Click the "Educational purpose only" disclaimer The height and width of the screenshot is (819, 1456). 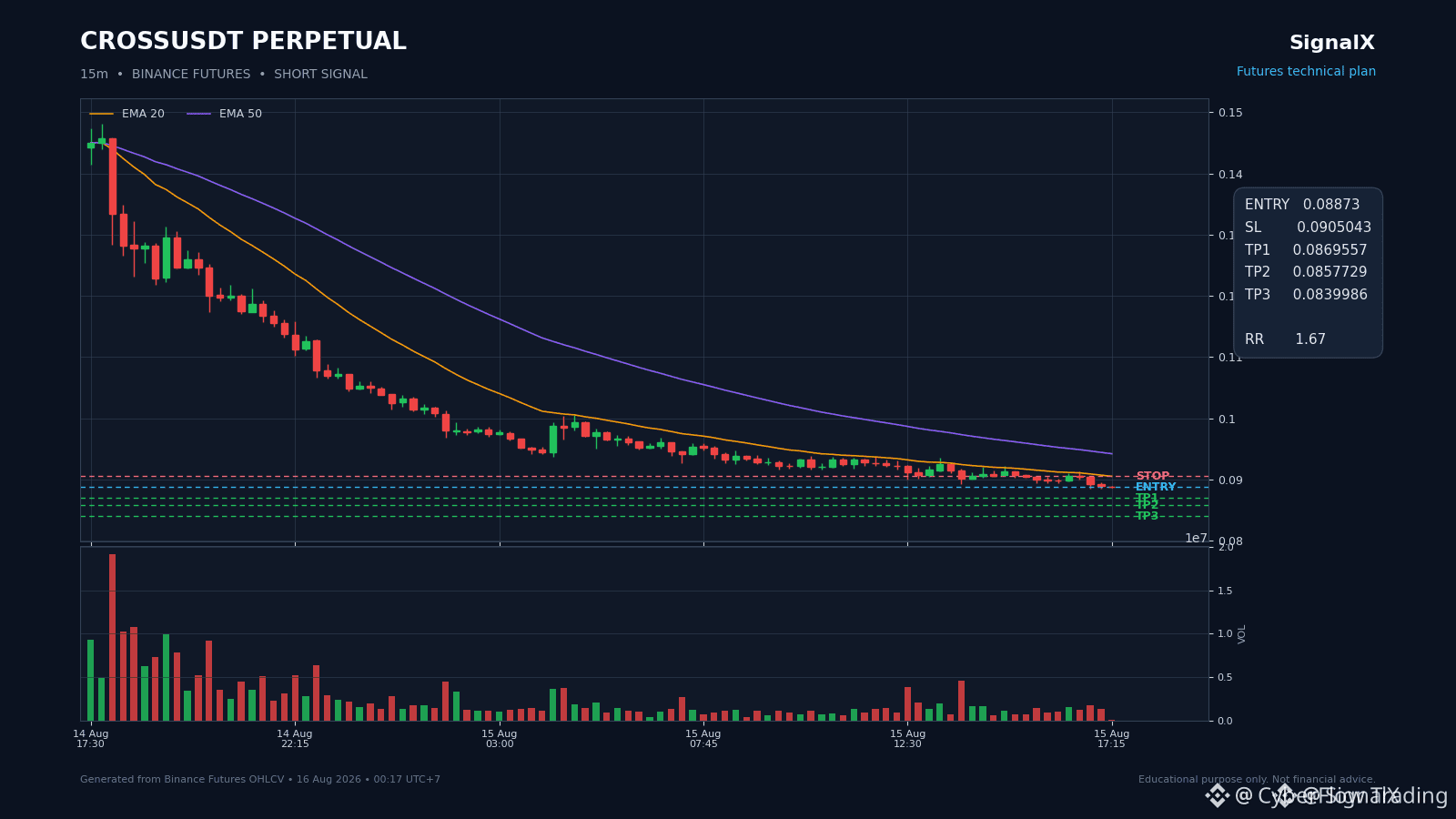click(1257, 780)
